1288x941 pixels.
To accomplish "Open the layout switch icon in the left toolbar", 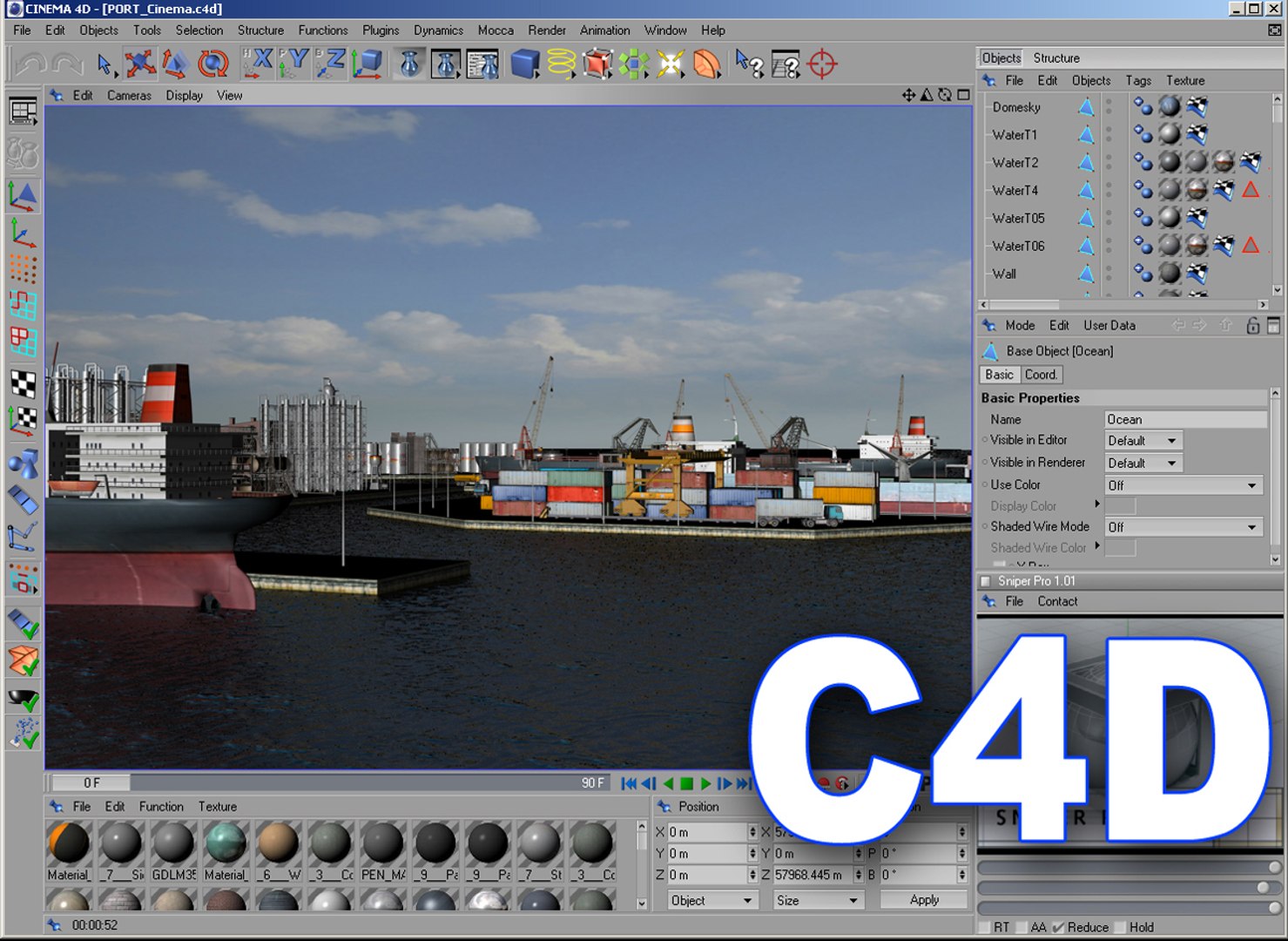I will 23,112.
